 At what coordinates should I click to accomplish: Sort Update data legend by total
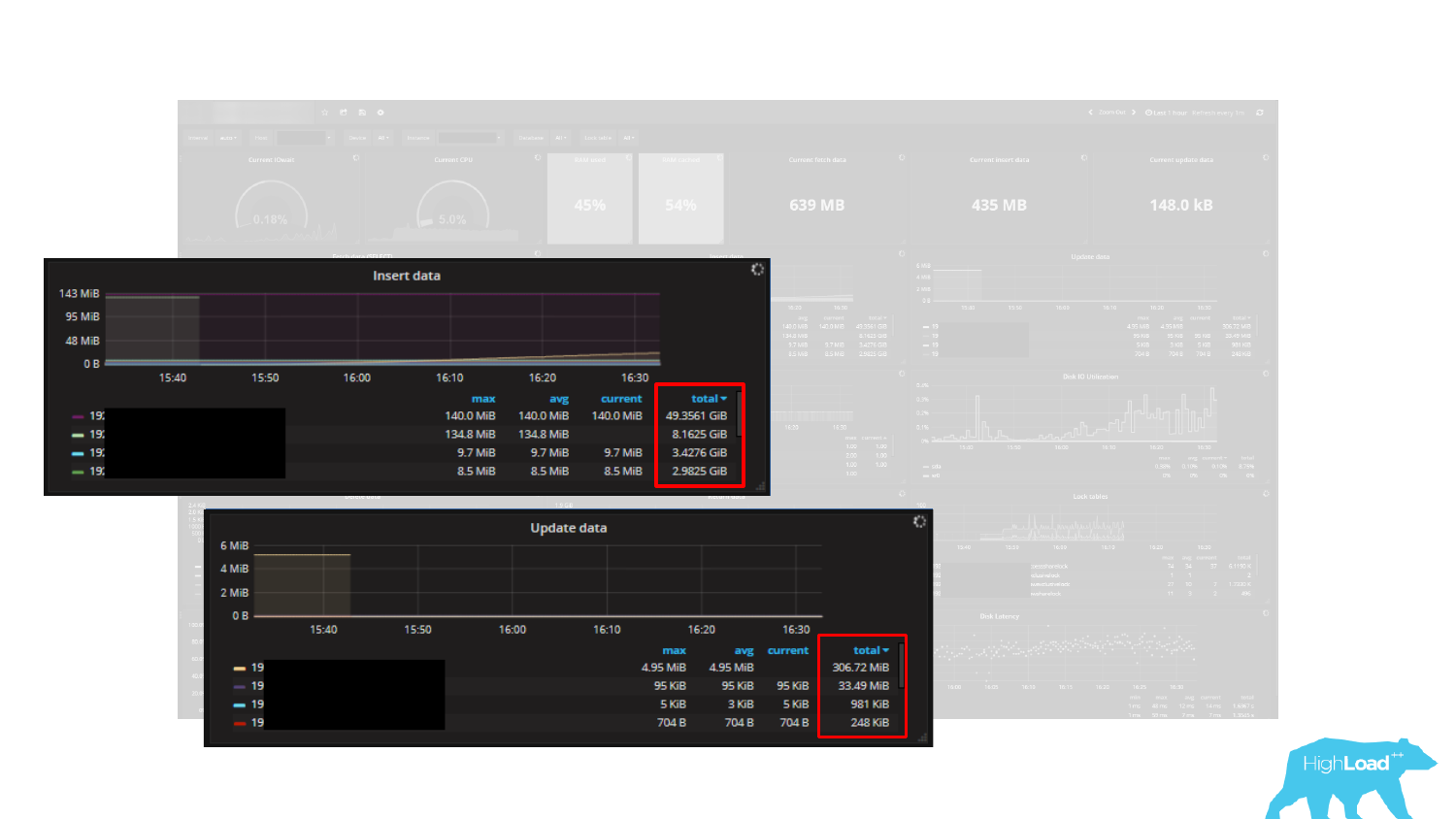(871, 650)
